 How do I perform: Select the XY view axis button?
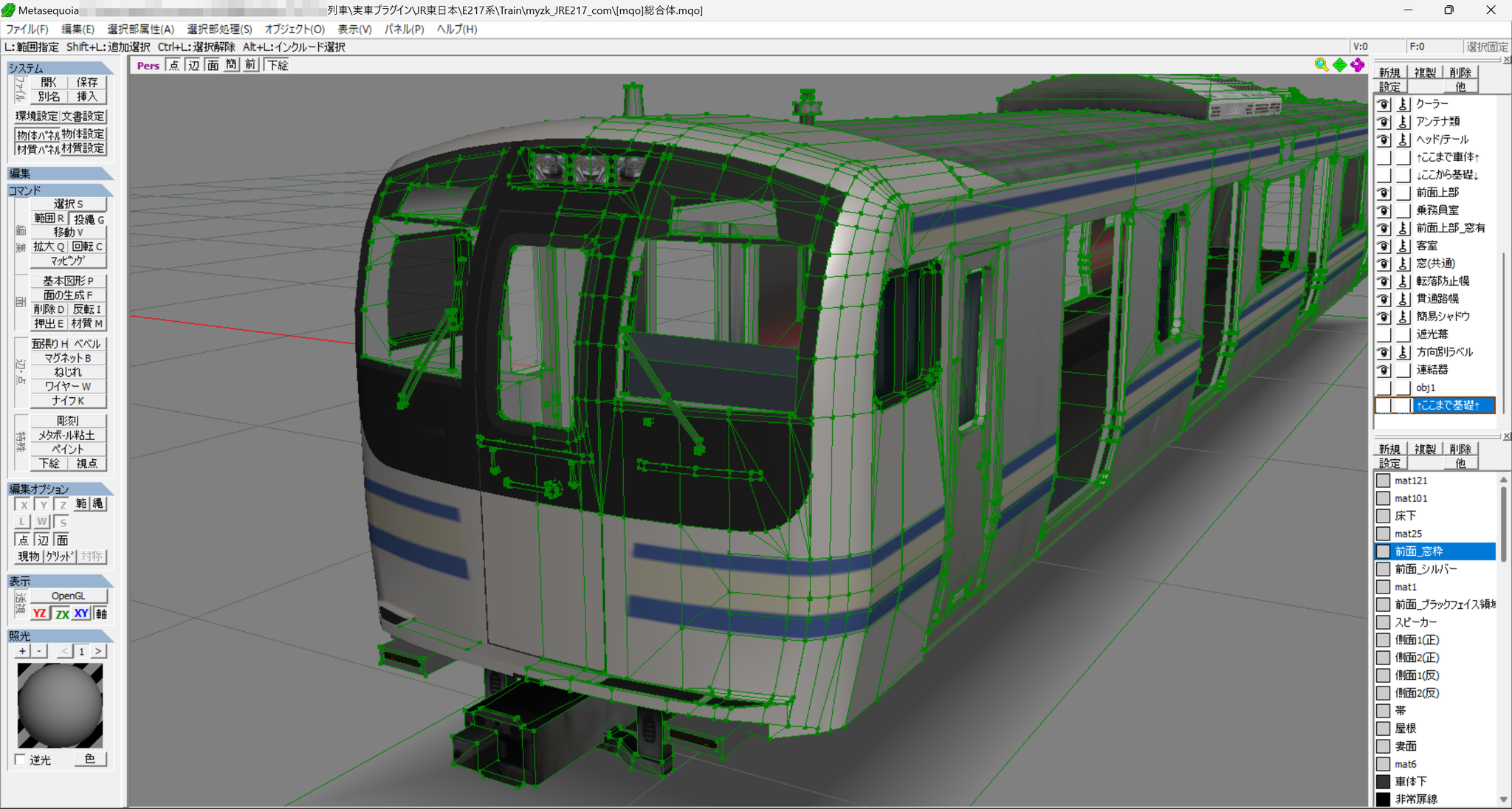[81, 613]
